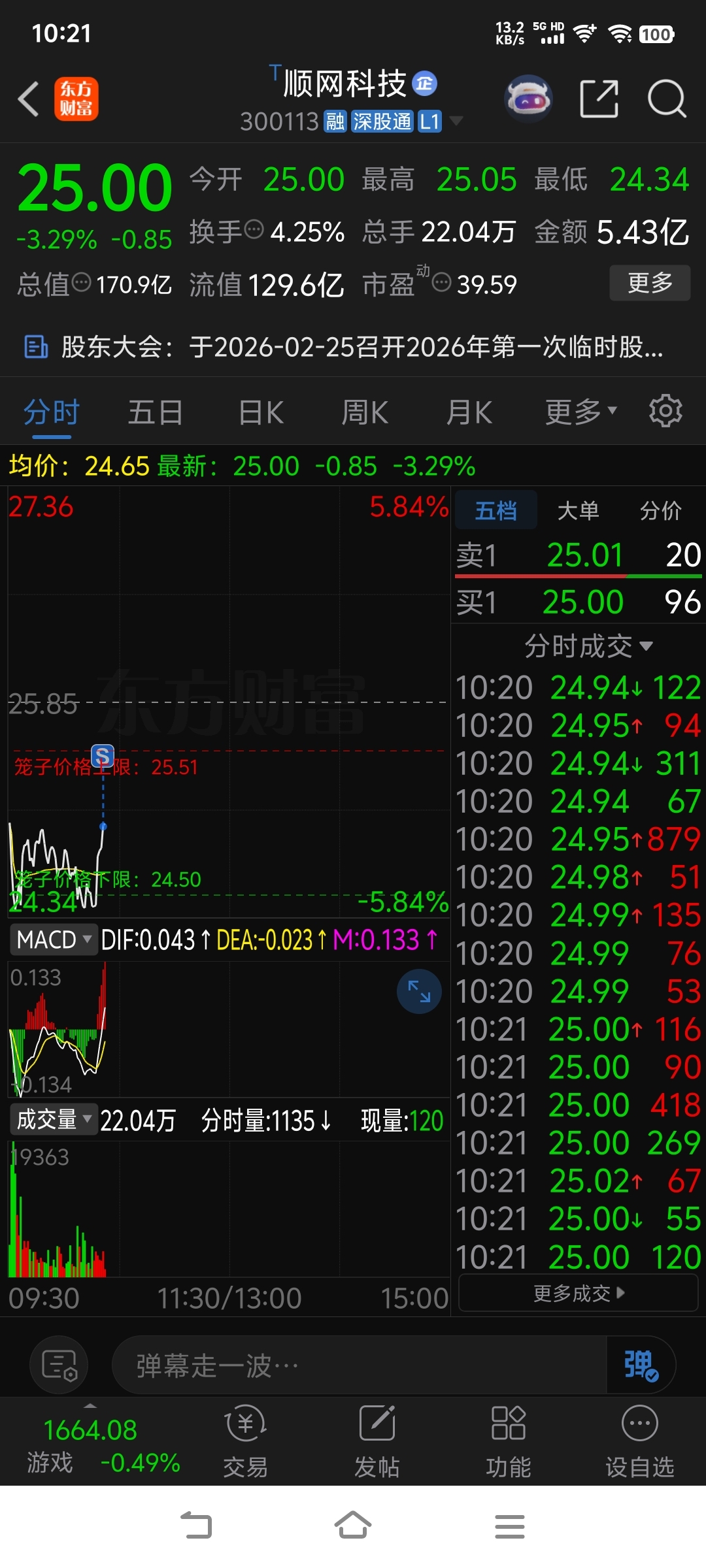Open the 股东大会 announcement text

[362, 347]
